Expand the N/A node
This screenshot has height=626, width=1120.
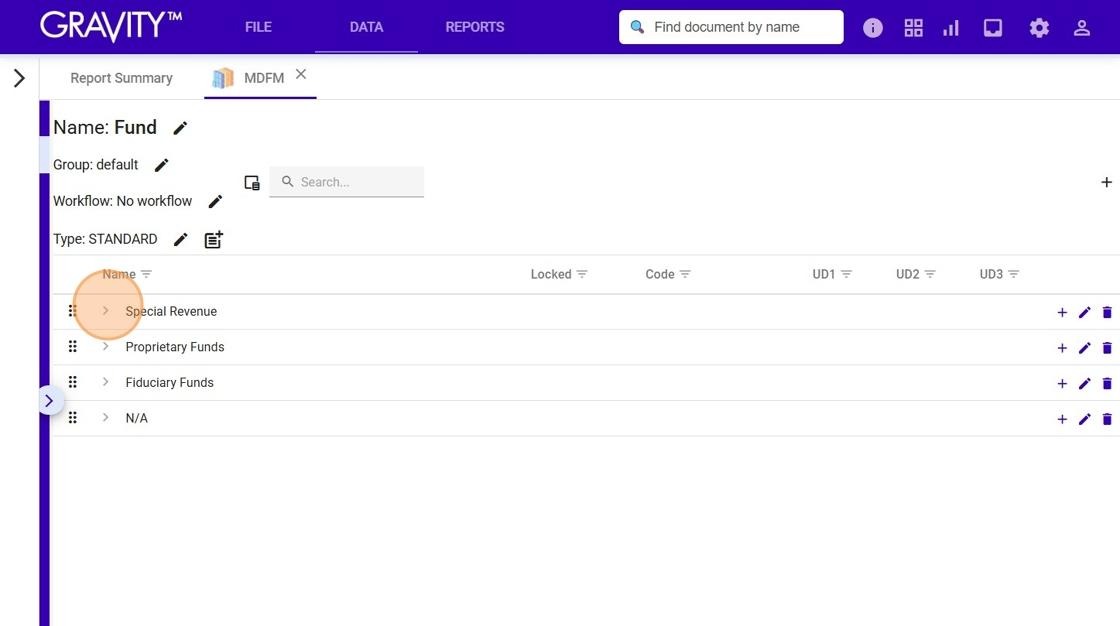pyautogui.click(x=105, y=418)
